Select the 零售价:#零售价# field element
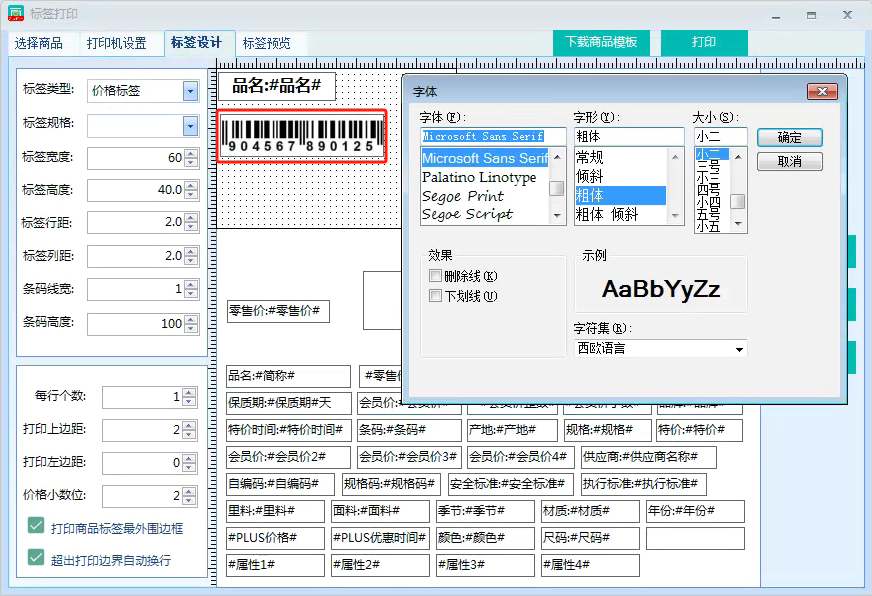The image size is (872, 596). (278, 311)
